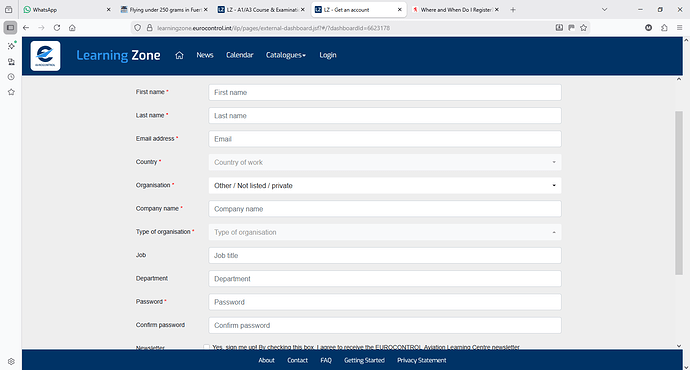
Task: Open the Contact footer link
Action: coord(297,360)
